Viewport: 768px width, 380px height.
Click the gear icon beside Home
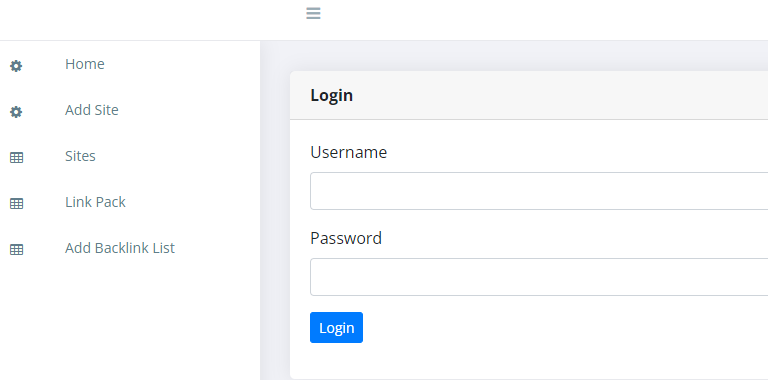pos(16,66)
